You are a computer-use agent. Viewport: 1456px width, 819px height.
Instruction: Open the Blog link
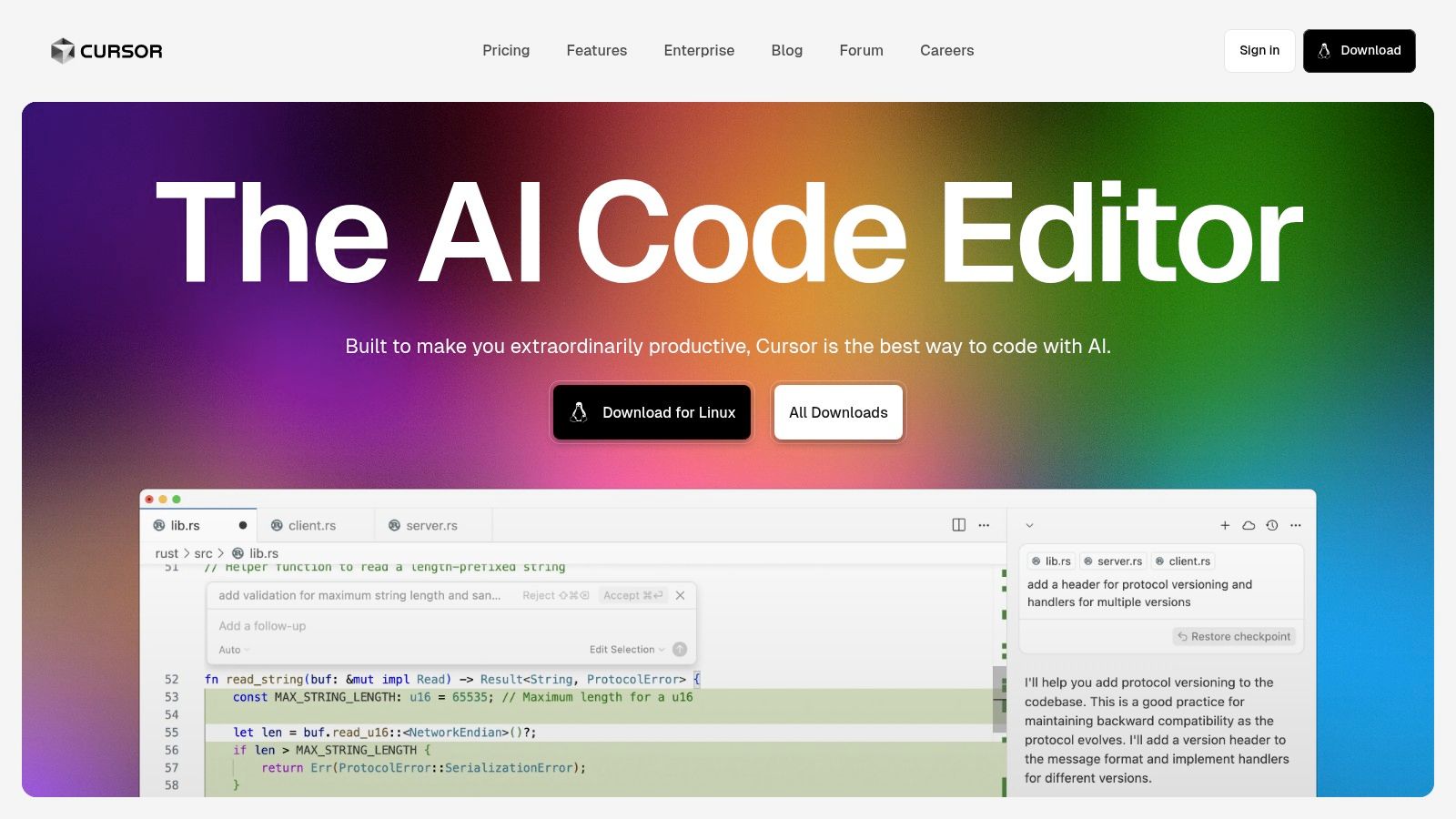tap(787, 51)
